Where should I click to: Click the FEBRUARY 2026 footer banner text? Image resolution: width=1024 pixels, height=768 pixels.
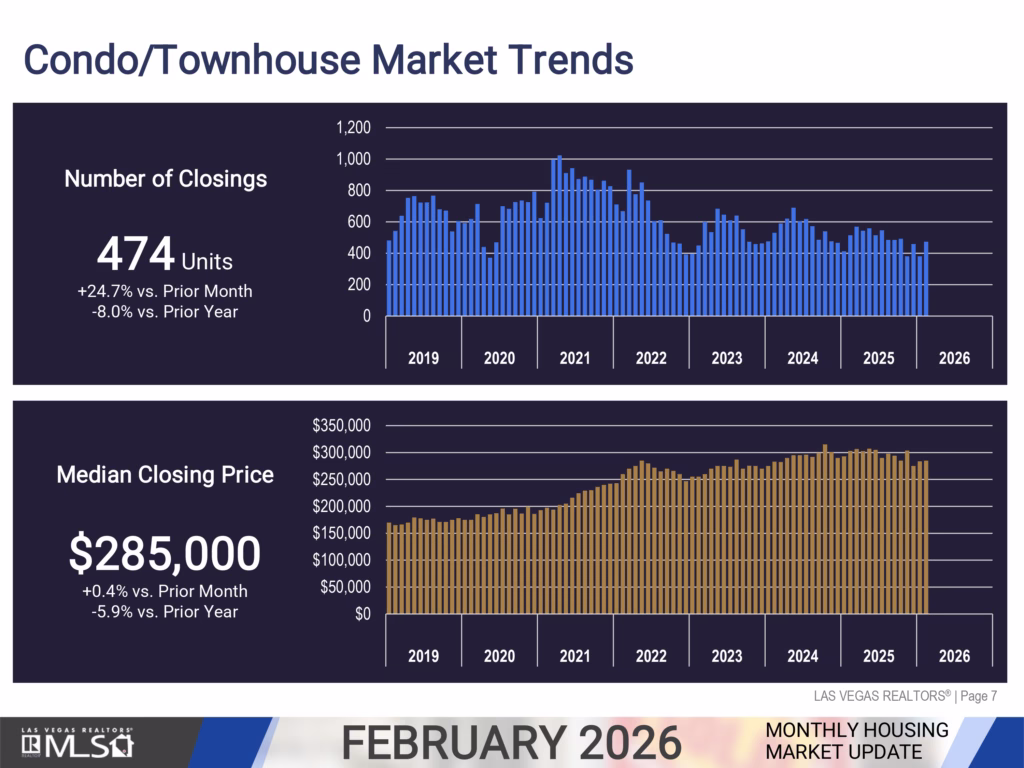coord(512,743)
